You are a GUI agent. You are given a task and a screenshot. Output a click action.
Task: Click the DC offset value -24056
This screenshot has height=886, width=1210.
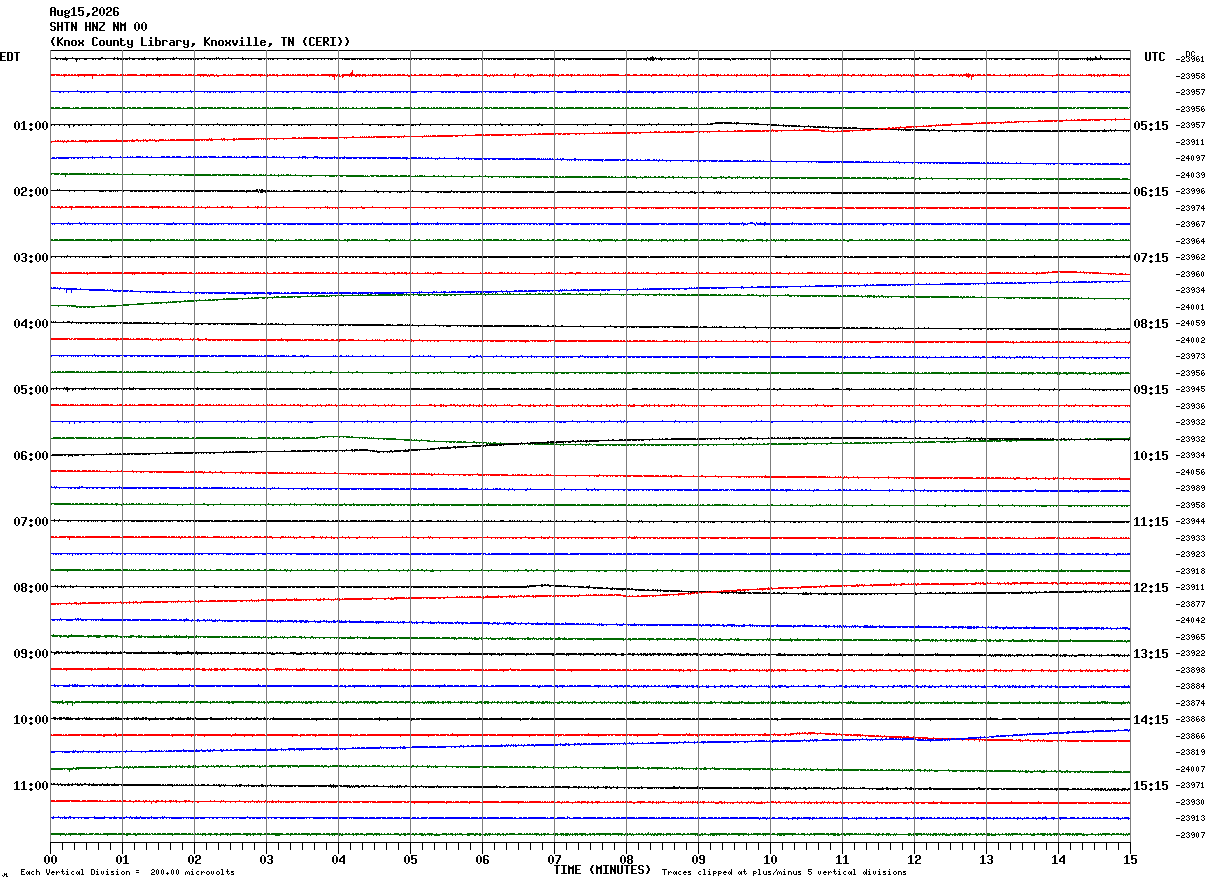pos(1191,472)
